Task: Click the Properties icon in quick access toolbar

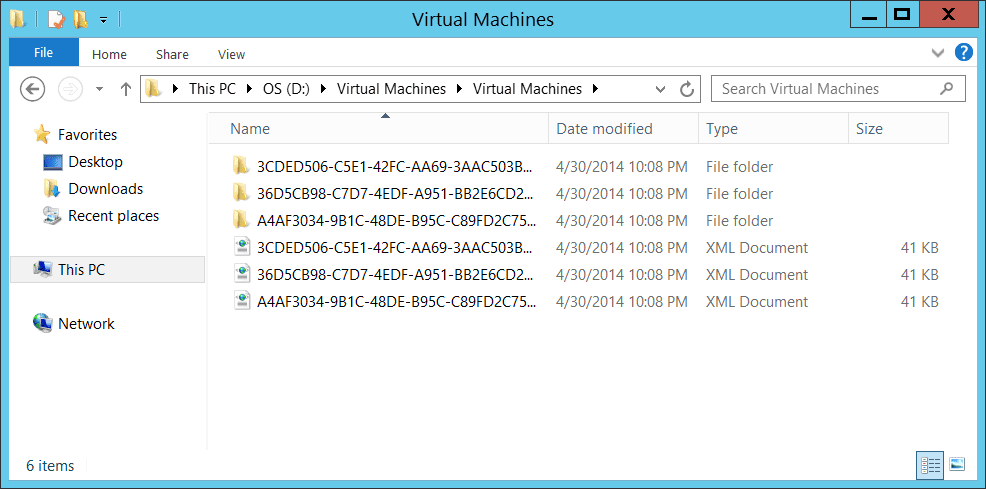Action: 56,19
